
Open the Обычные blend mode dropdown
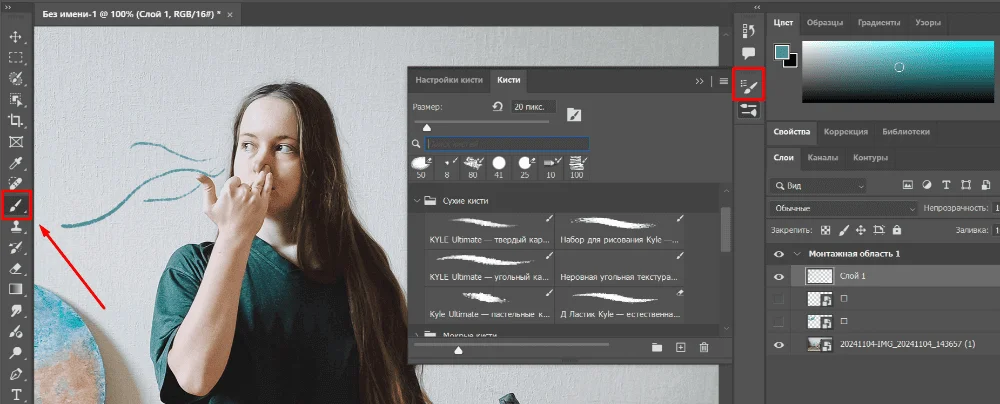point(844,208)
